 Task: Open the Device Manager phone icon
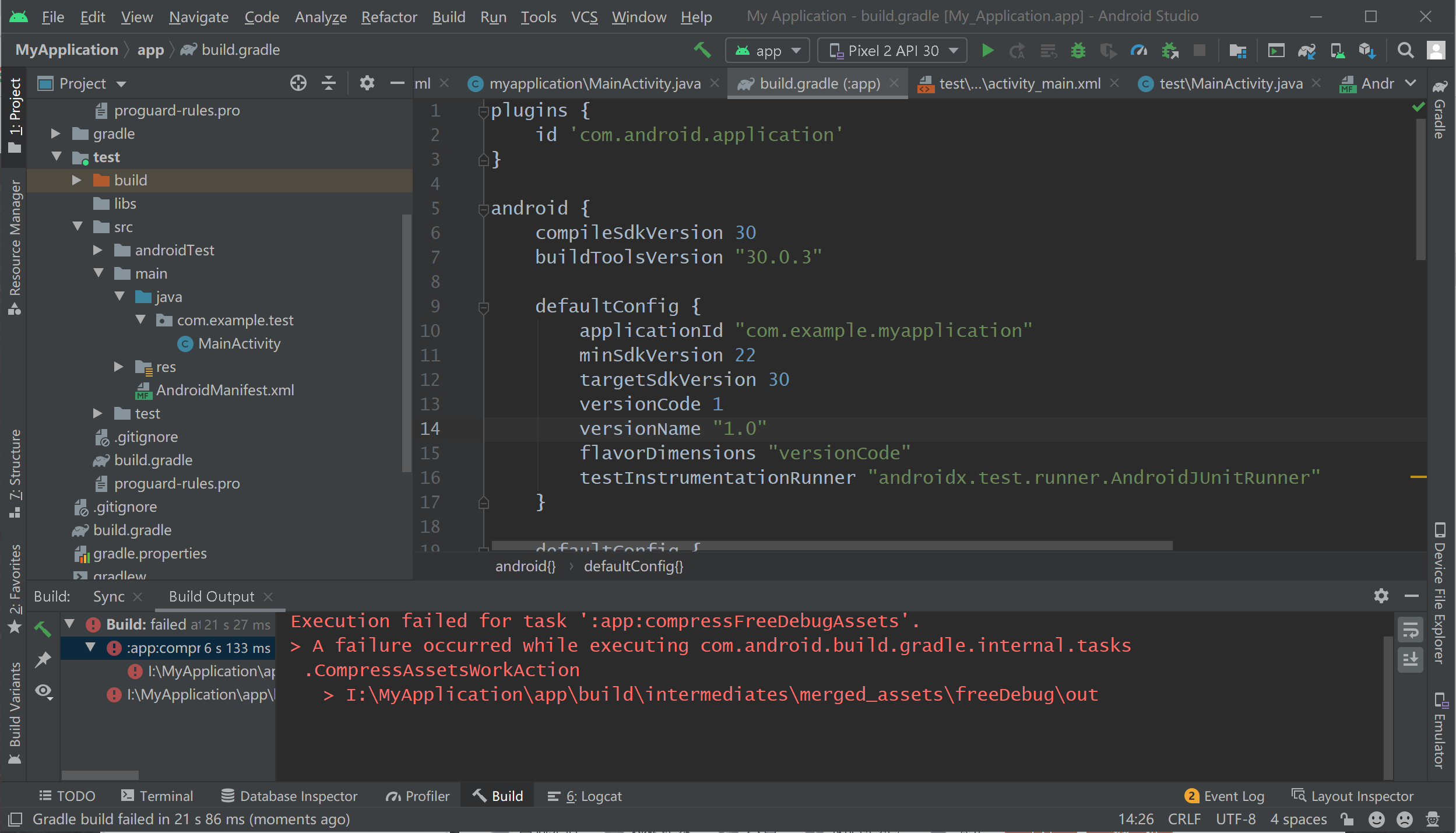point(1338,50)
